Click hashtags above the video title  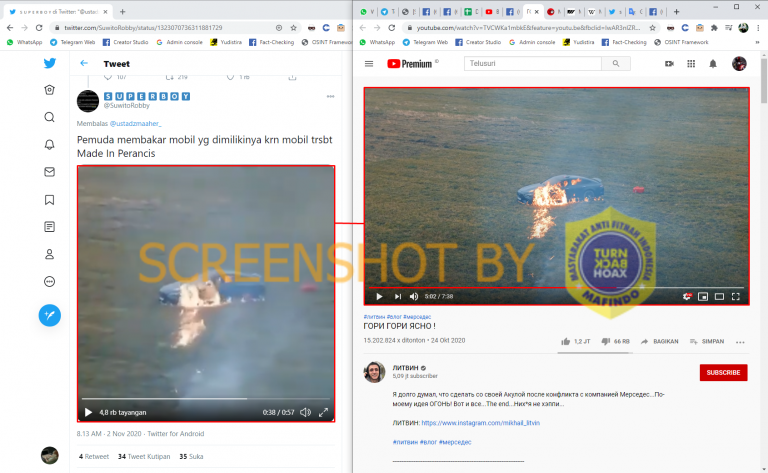click(x=397, y=317)
